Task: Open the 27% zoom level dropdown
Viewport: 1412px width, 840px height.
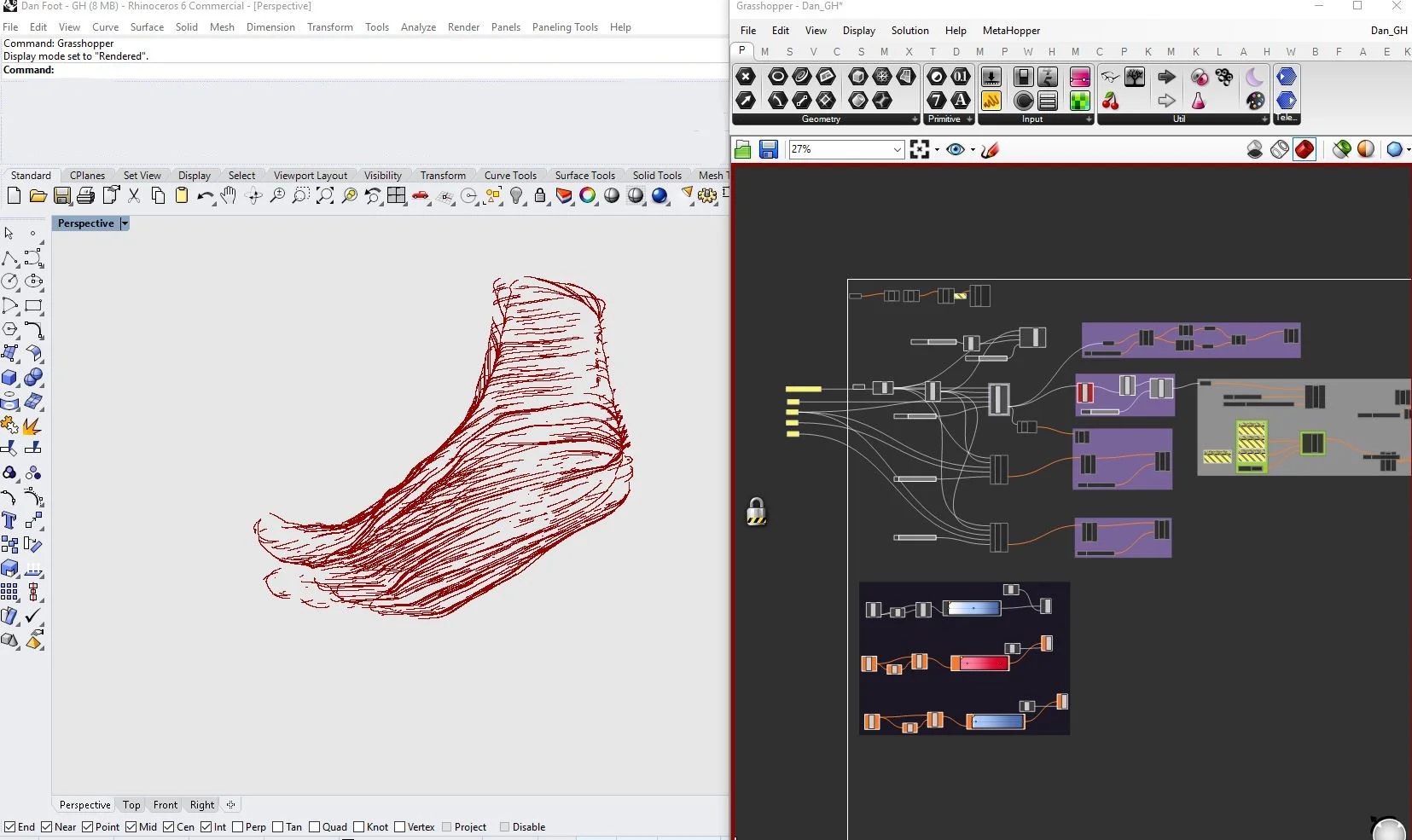Action: tap(897, 149)
